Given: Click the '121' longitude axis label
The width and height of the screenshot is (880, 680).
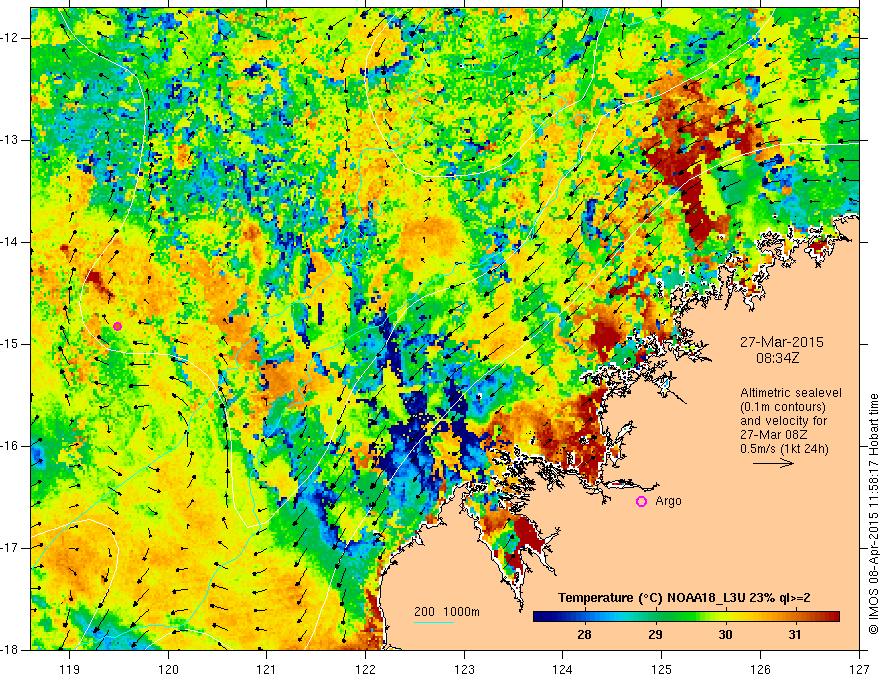Looking at the screenshot, I should click(267, 670).
